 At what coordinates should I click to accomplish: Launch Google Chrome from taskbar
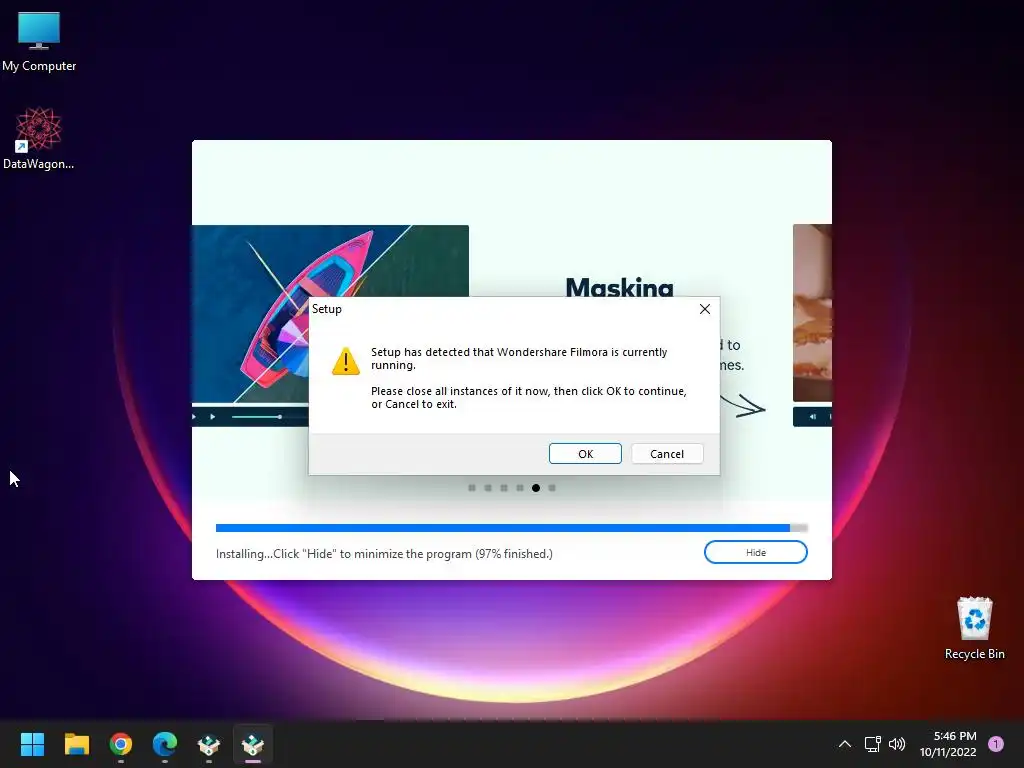[121, 744]
